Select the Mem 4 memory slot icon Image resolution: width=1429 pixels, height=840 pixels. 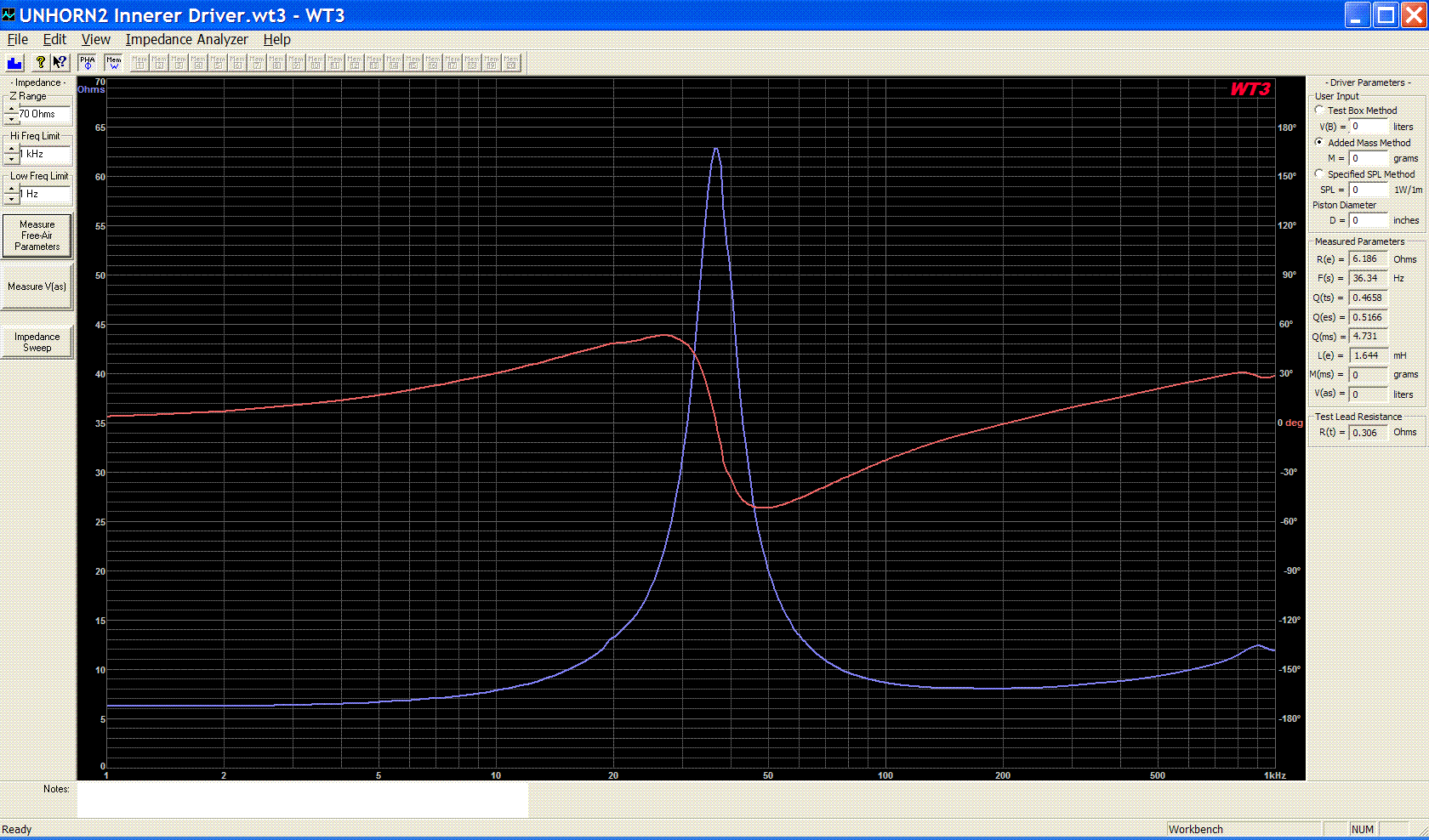pyautogui.click(x=198, y=62)
